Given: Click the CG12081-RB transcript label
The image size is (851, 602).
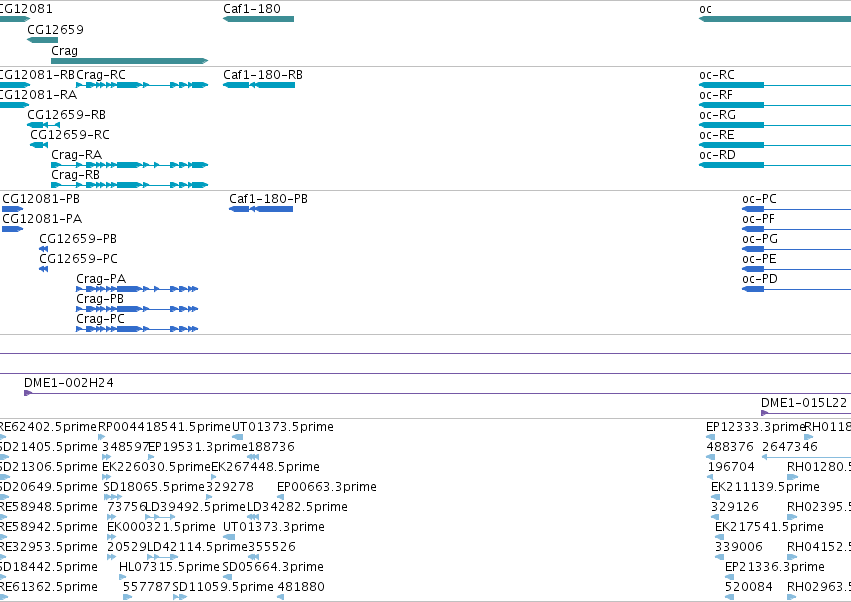Looking at the screenshot, I should click(37, 74).
